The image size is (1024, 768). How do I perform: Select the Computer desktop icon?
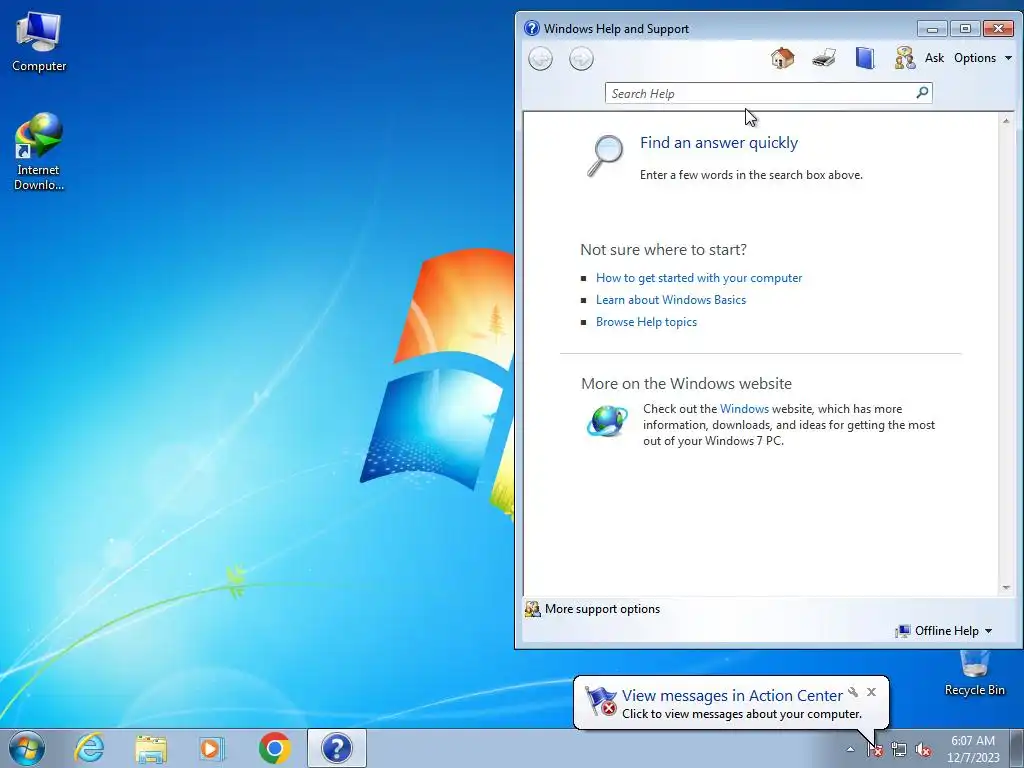39,42
